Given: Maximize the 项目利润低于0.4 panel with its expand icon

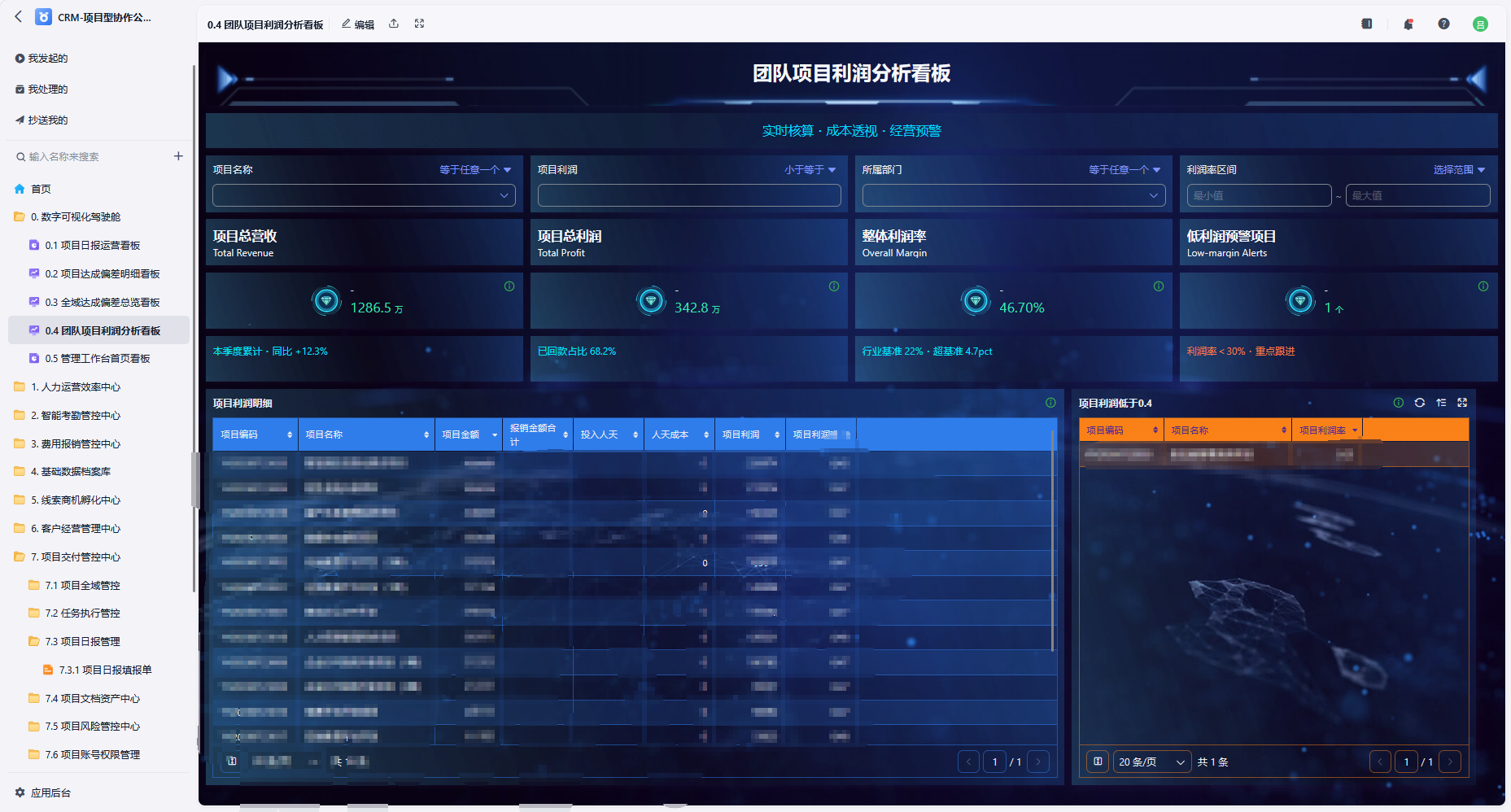Looking at the screenshot, I should tap(1462, 403).
